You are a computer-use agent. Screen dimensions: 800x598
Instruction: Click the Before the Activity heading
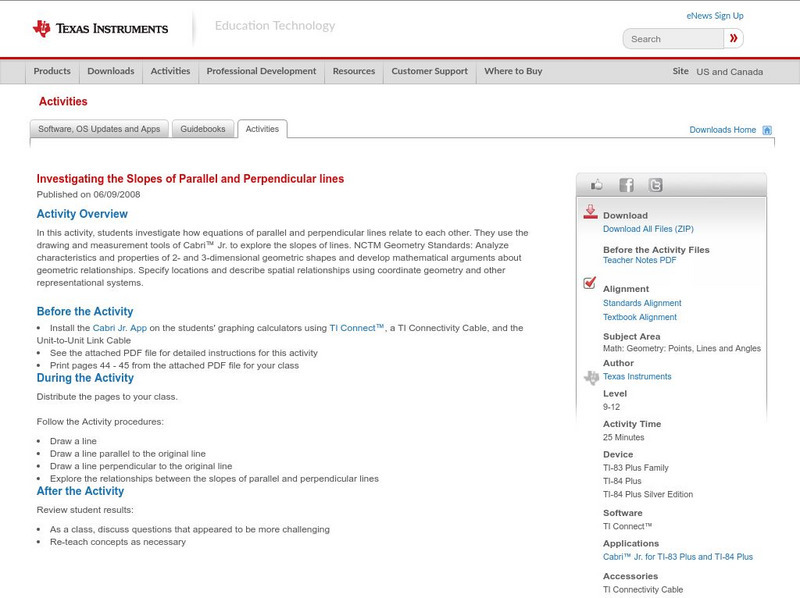85,311
